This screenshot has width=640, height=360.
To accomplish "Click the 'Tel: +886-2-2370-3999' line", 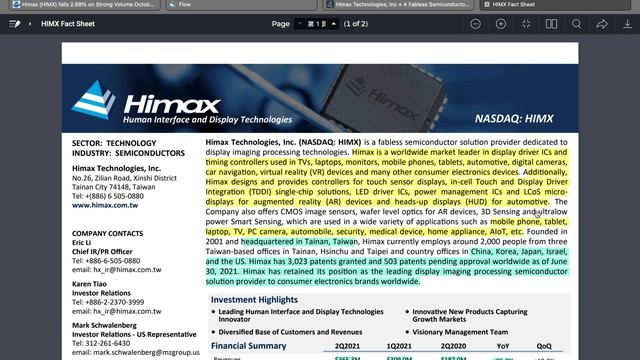I will tap(108, 302).
